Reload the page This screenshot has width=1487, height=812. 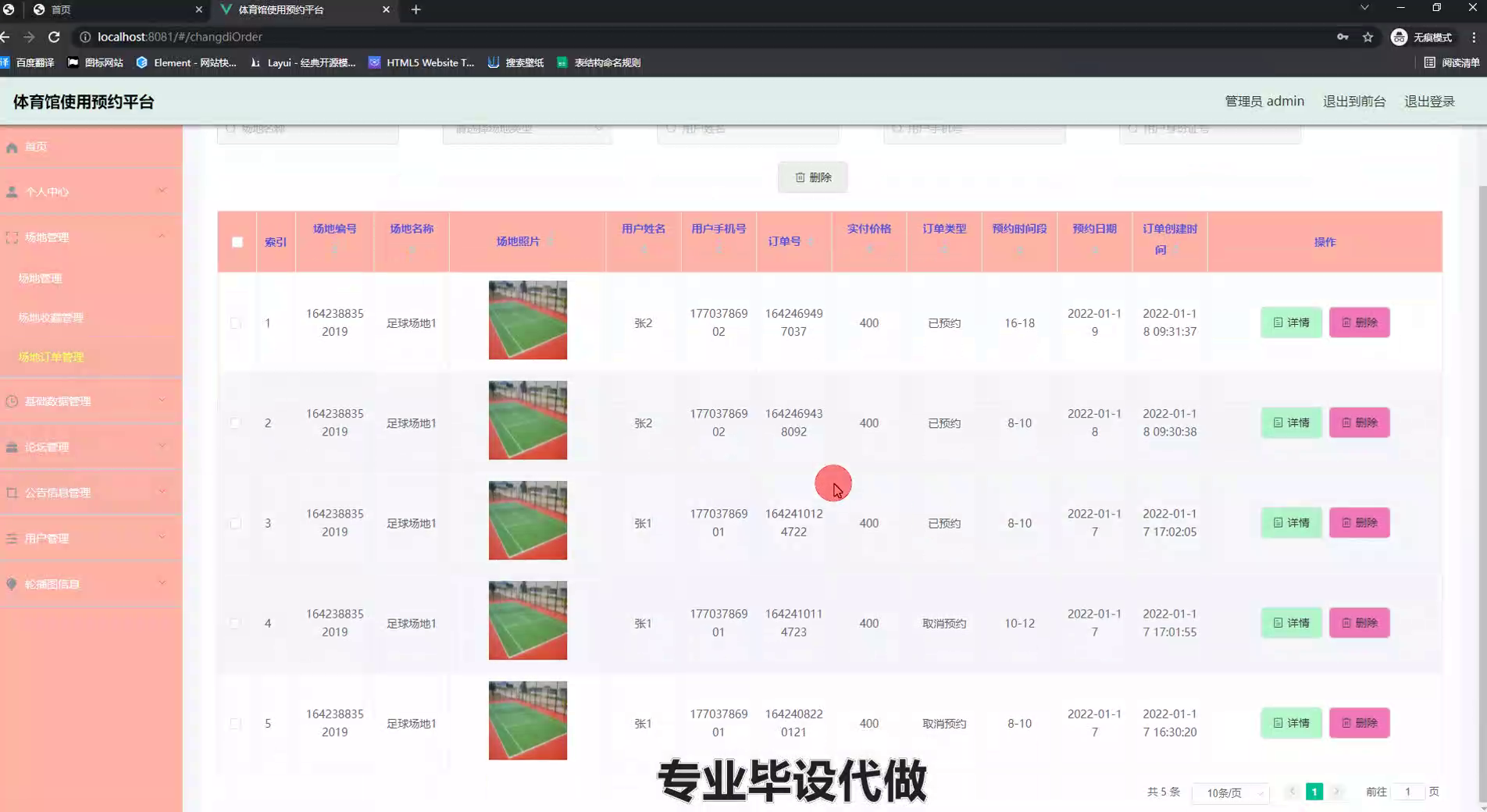point(54,37)
